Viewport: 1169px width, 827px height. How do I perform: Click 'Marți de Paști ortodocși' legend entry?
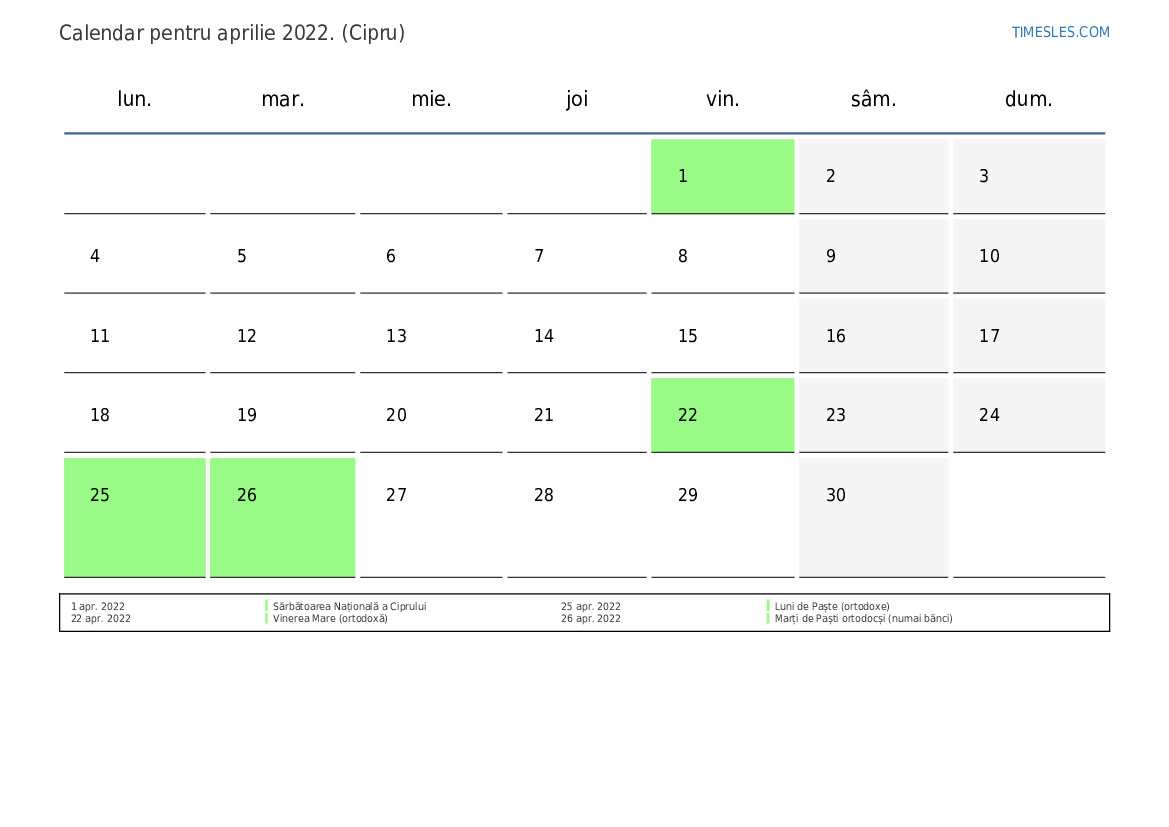tap(863, 618)
